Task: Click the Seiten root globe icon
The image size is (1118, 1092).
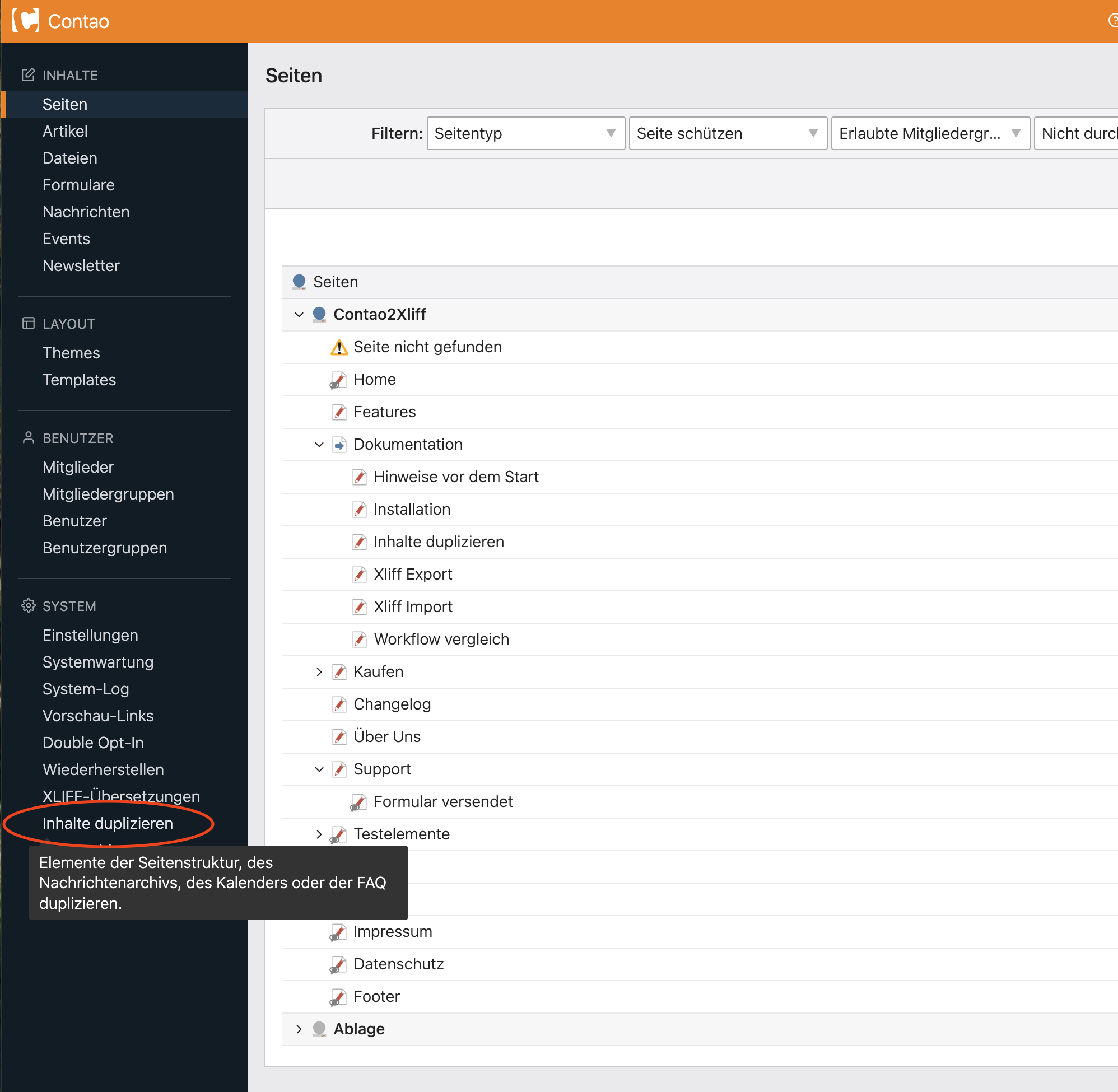Action: (299, 282)
